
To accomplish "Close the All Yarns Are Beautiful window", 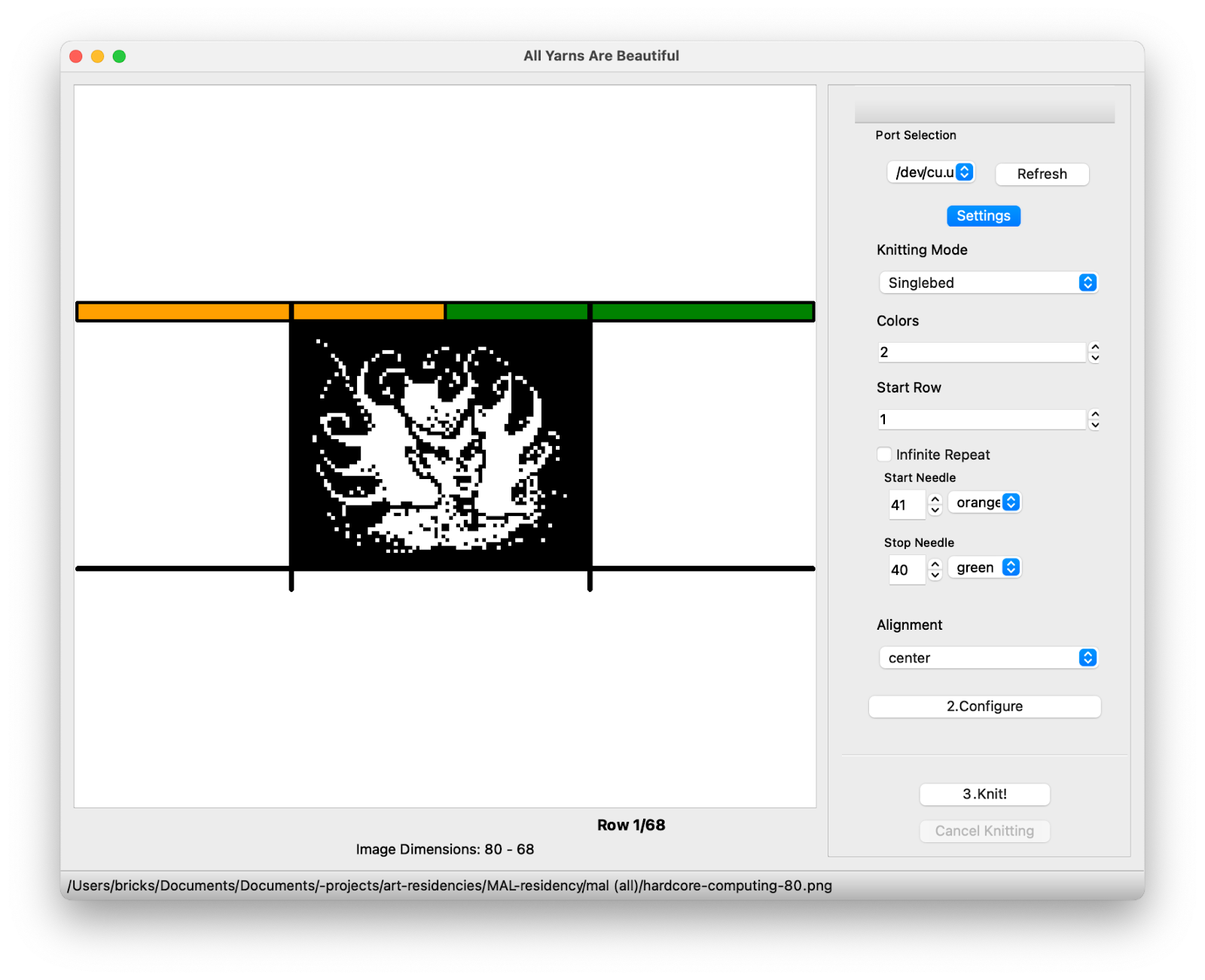I will coord(76,56).
